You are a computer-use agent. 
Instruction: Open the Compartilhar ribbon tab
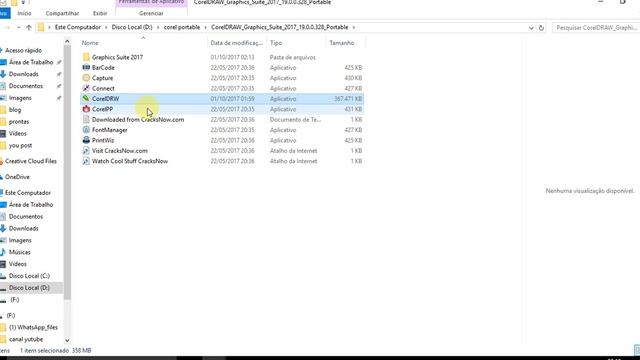pos(62,13)
